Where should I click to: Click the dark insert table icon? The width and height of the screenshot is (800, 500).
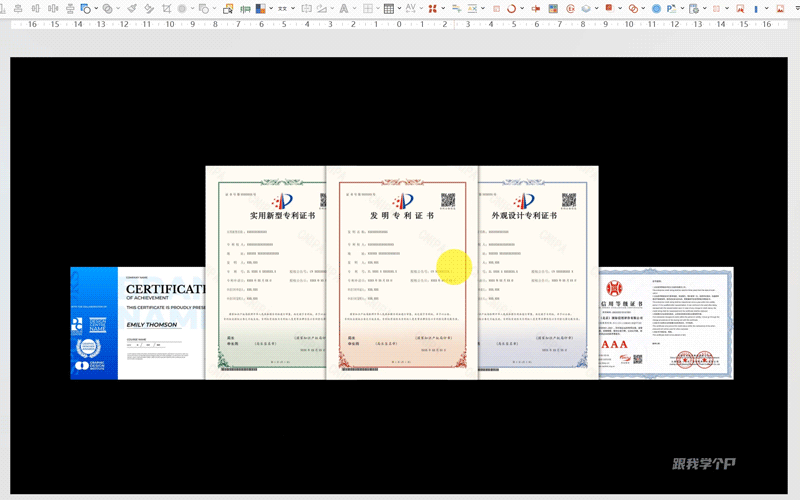(389, 9)
